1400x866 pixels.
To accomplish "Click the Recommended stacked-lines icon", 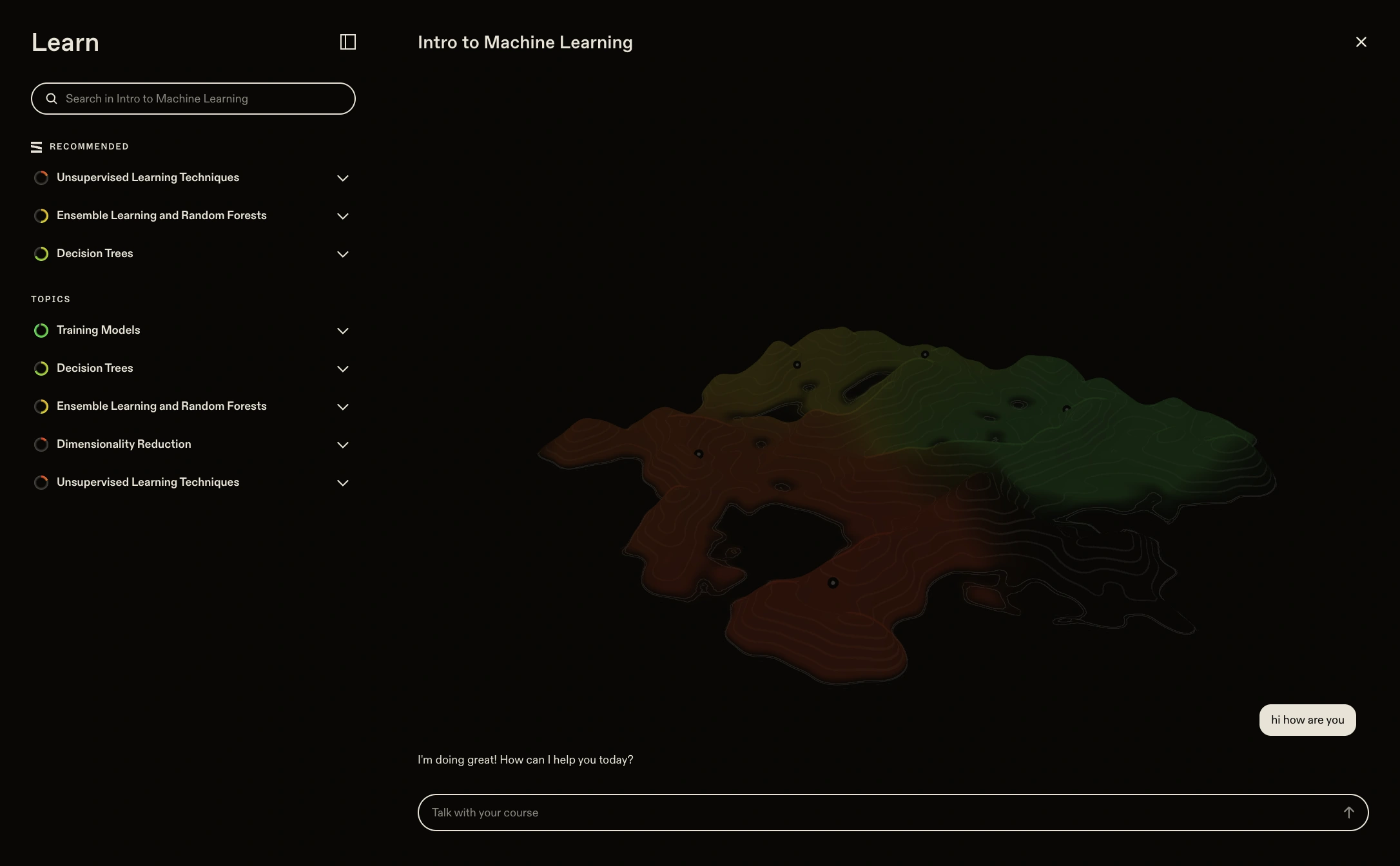I will 37,147.
